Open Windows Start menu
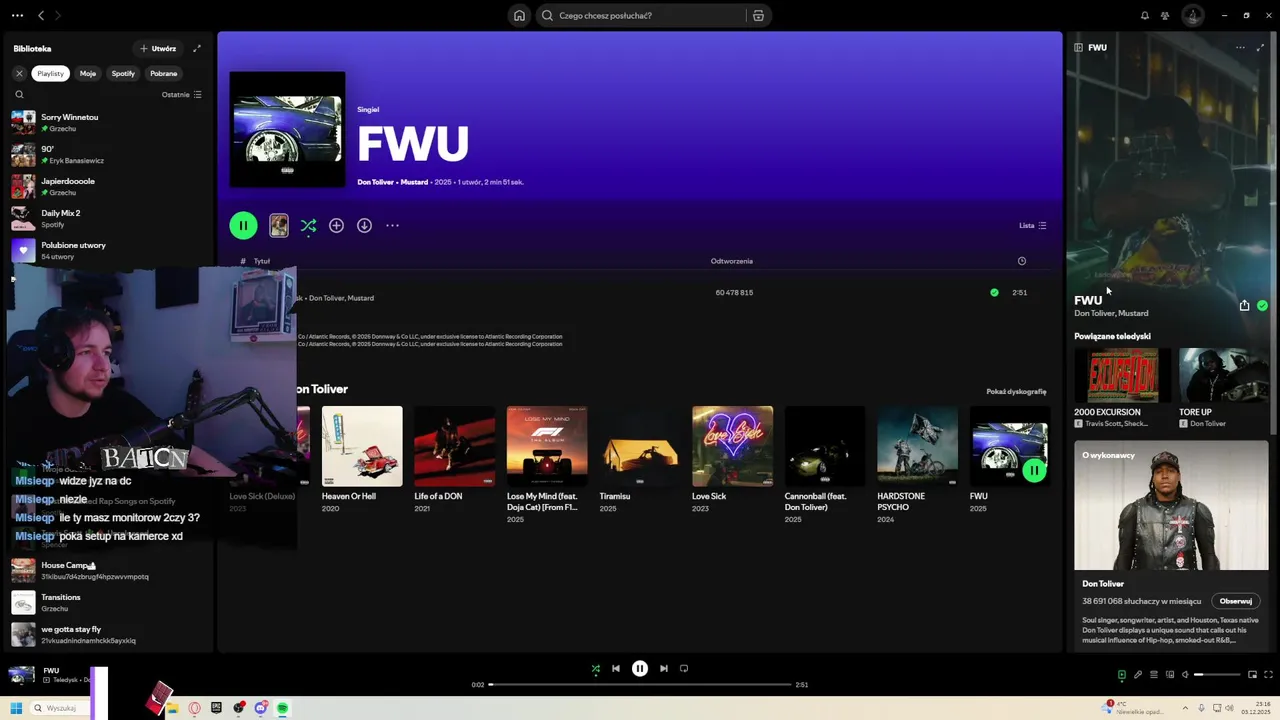Image resolution: width=1280 pixels, height=720 pixels. point(16,708)
